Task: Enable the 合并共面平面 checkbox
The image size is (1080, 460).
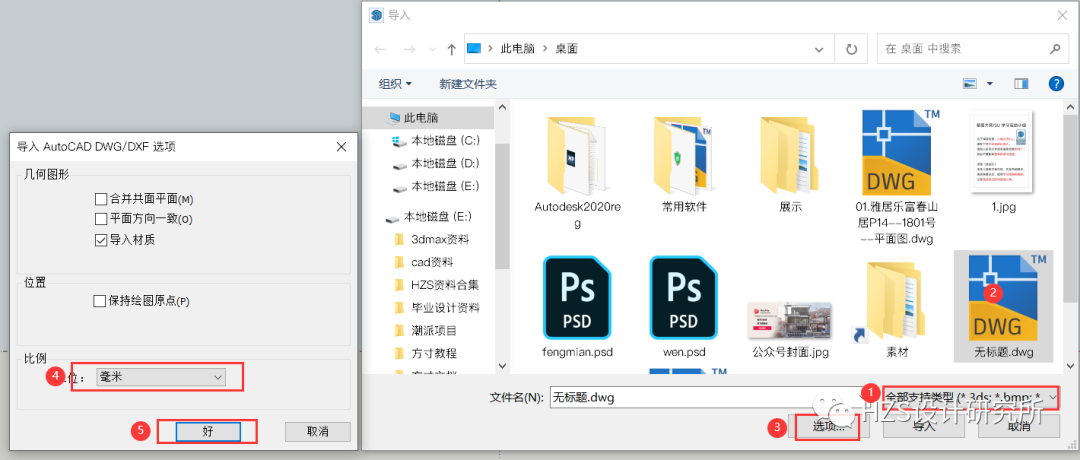Action: 101,200
